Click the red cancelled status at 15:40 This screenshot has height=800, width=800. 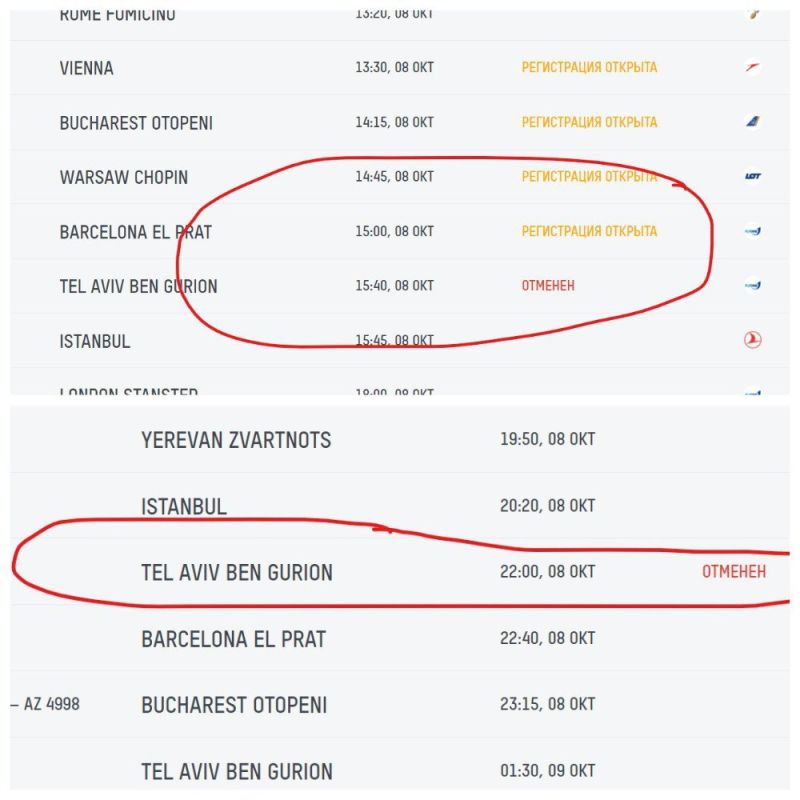[x=548, y=286]
